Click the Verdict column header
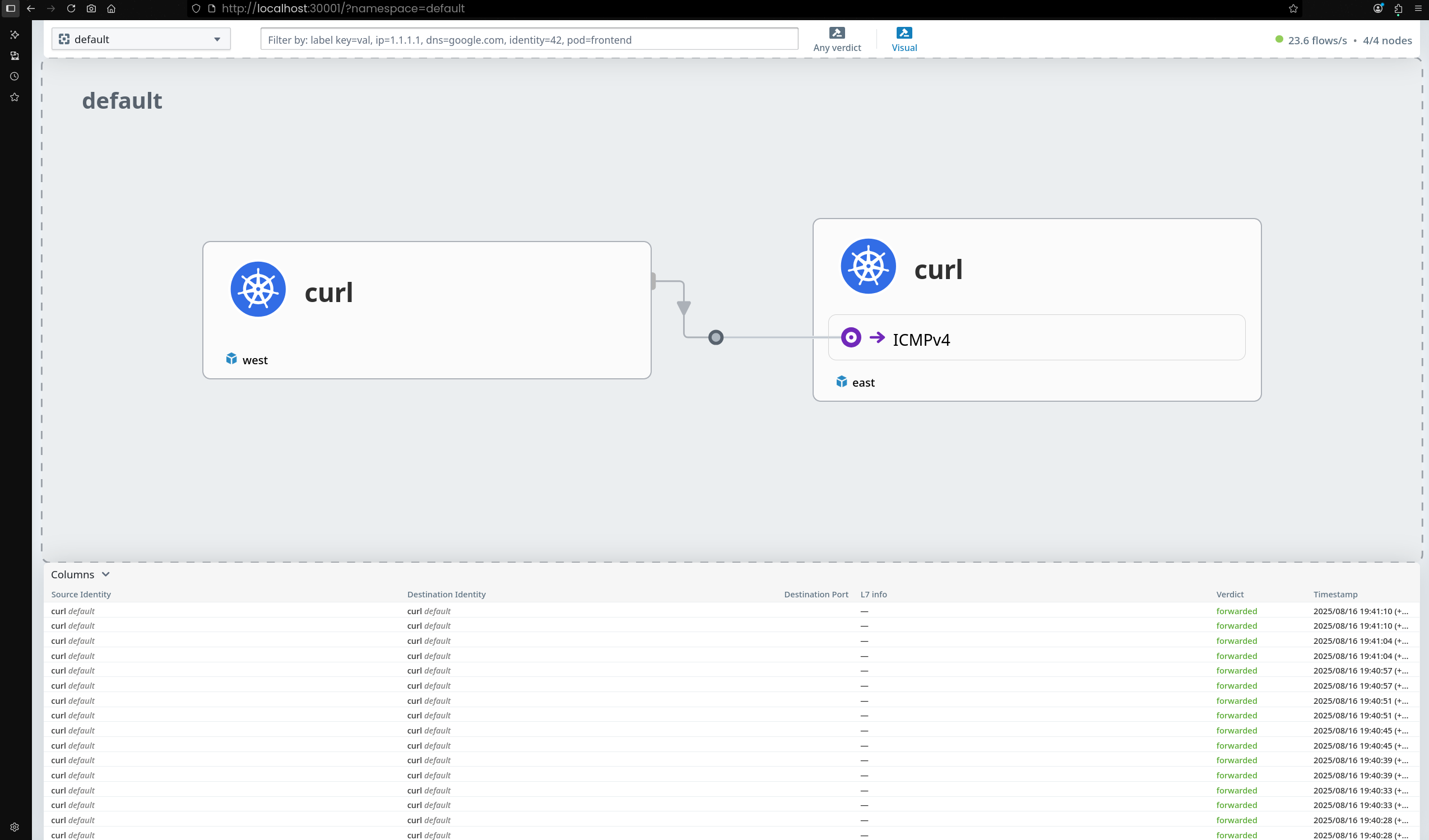This screenshot has width=1429, height=840. 1230,595
